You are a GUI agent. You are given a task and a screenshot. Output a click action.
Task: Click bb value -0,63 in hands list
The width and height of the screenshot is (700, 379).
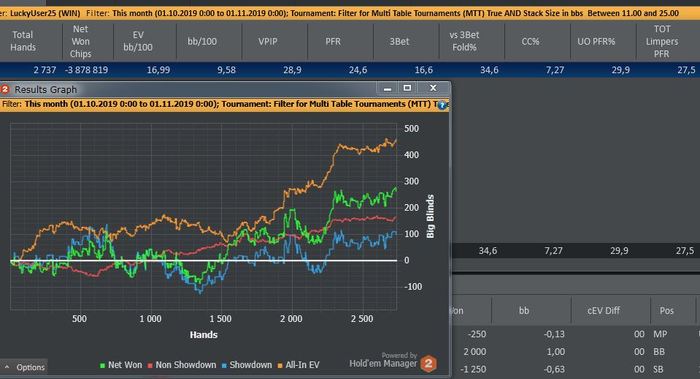[x=554, y=369]
